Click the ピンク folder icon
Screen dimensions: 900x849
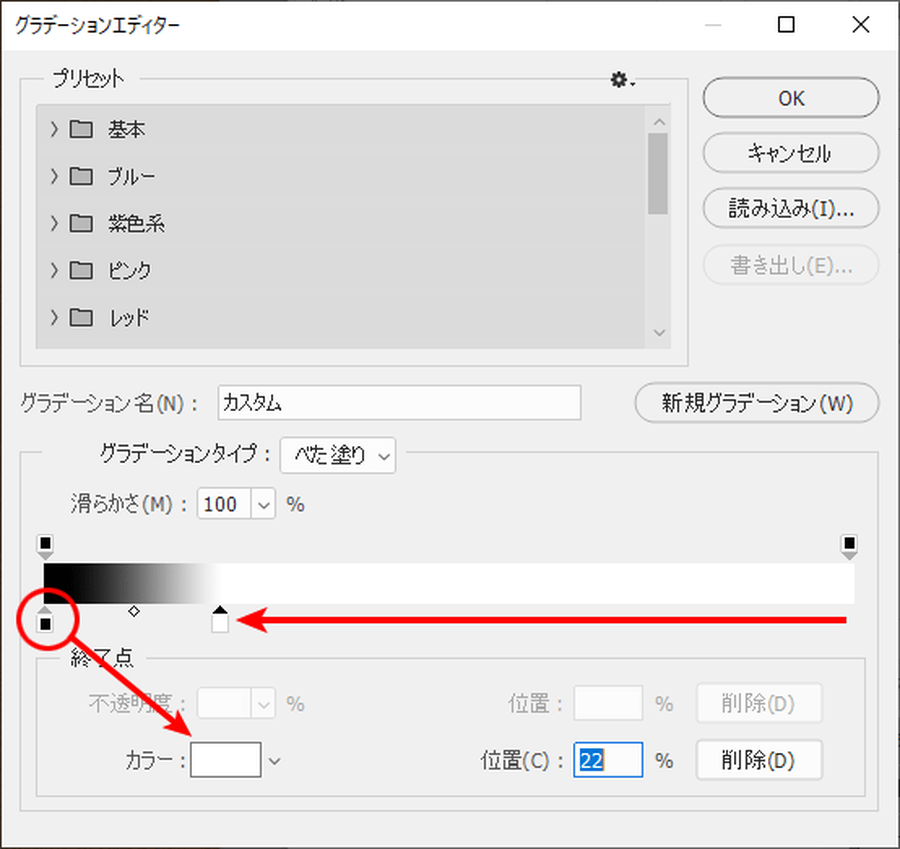click(81, 270)
